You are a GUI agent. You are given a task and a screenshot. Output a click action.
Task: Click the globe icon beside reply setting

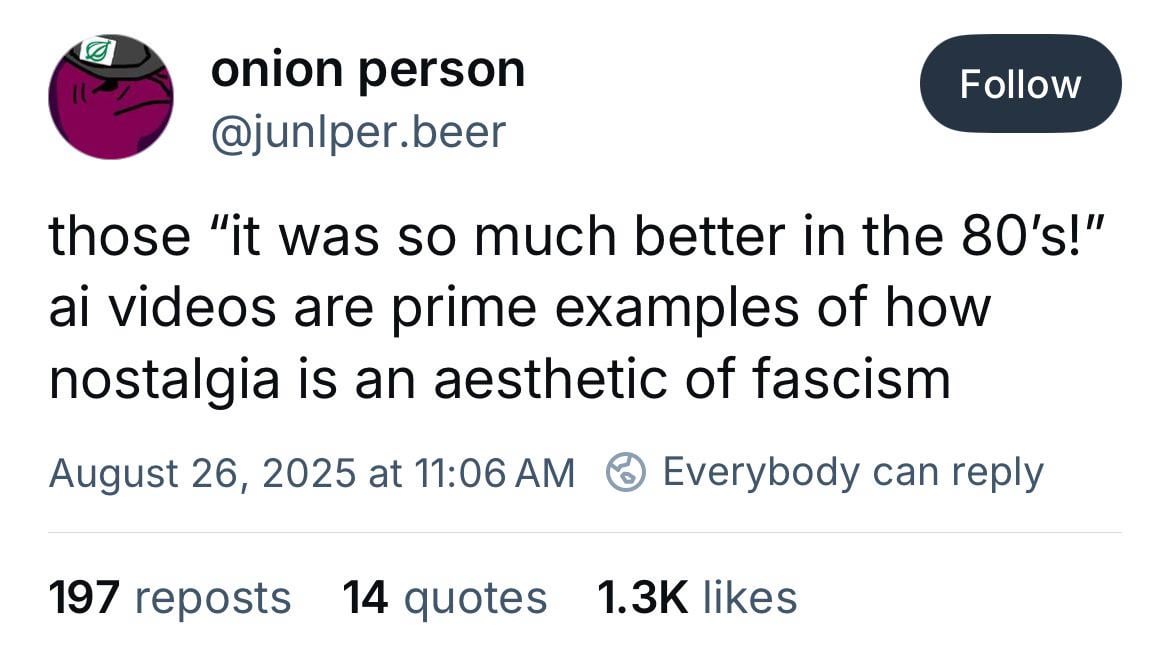pyautogui.click(x=625, y=472)
